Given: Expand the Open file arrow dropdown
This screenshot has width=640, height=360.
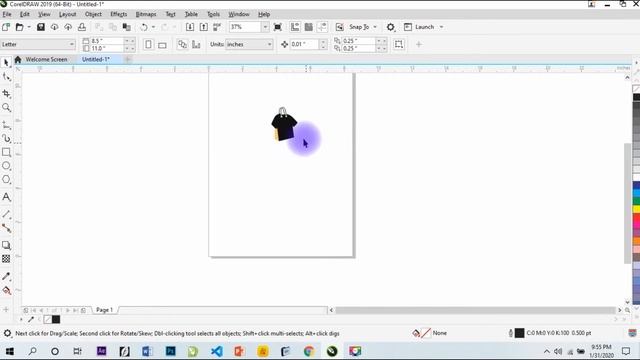Looking at the screenshot, I should click(x=29, y=27).
